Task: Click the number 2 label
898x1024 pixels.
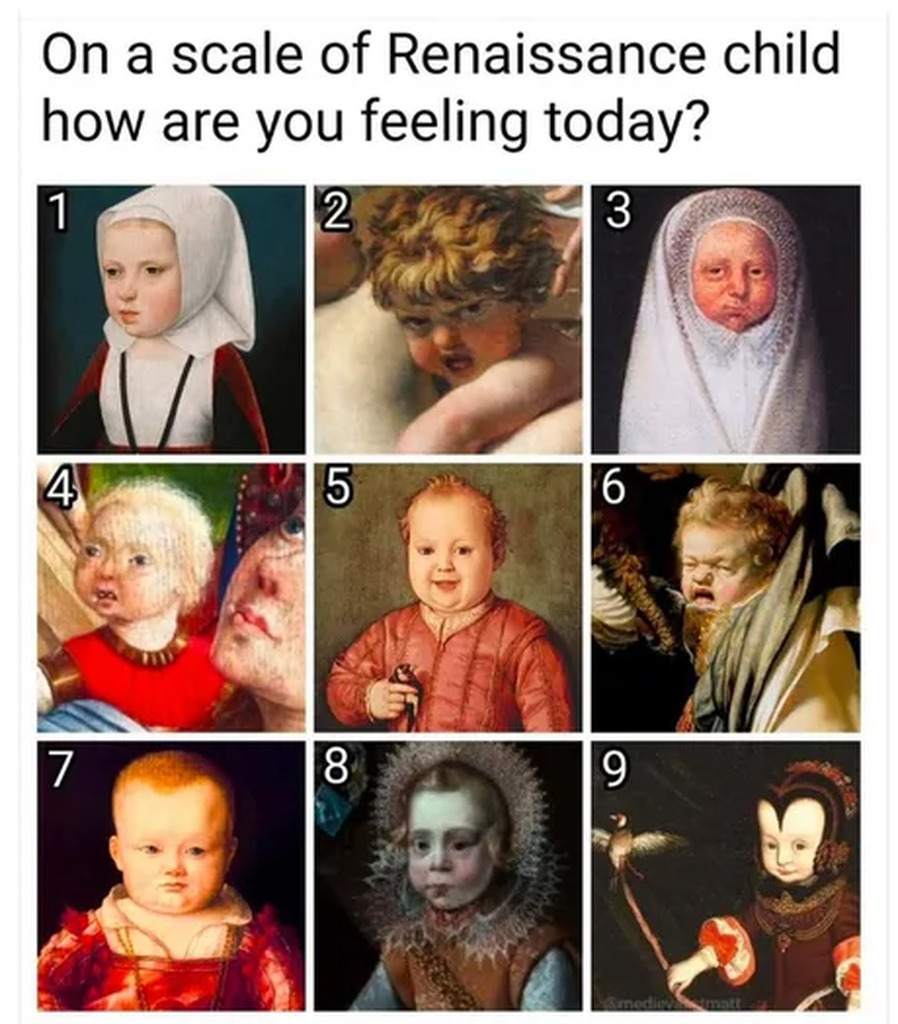Action: [335, 212]
